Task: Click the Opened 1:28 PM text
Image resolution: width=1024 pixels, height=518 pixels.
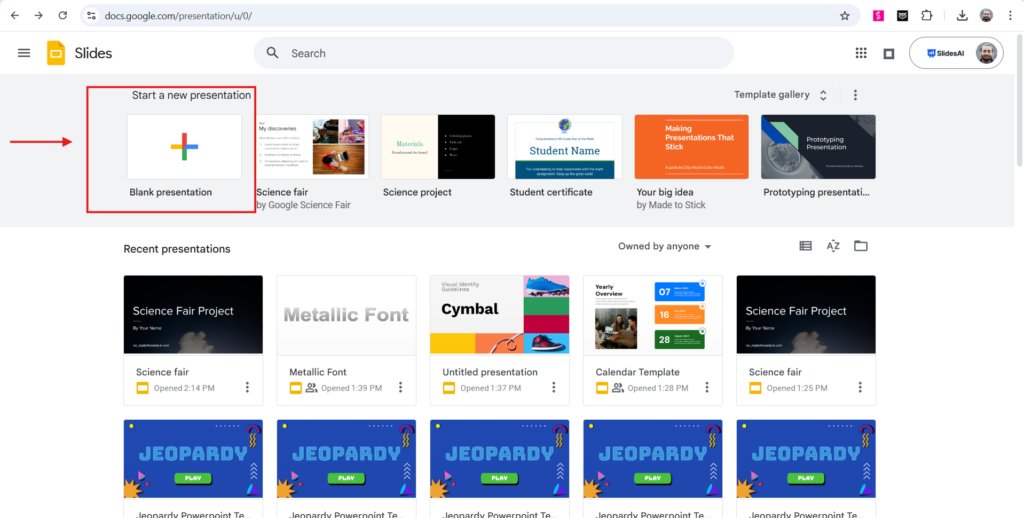Action: click(x=658, y=388)
